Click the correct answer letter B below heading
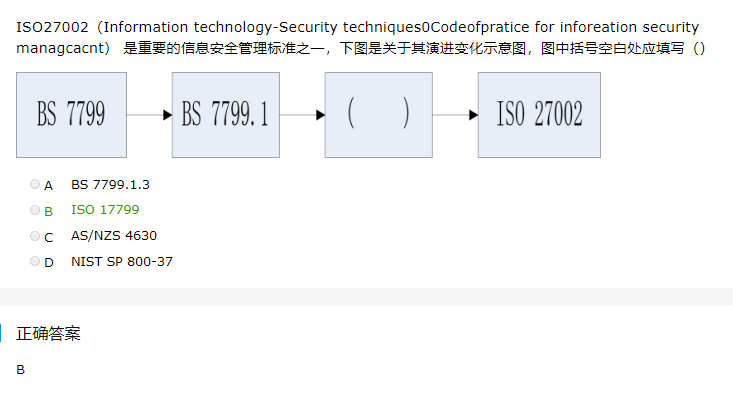 click(x=21, y=370)
